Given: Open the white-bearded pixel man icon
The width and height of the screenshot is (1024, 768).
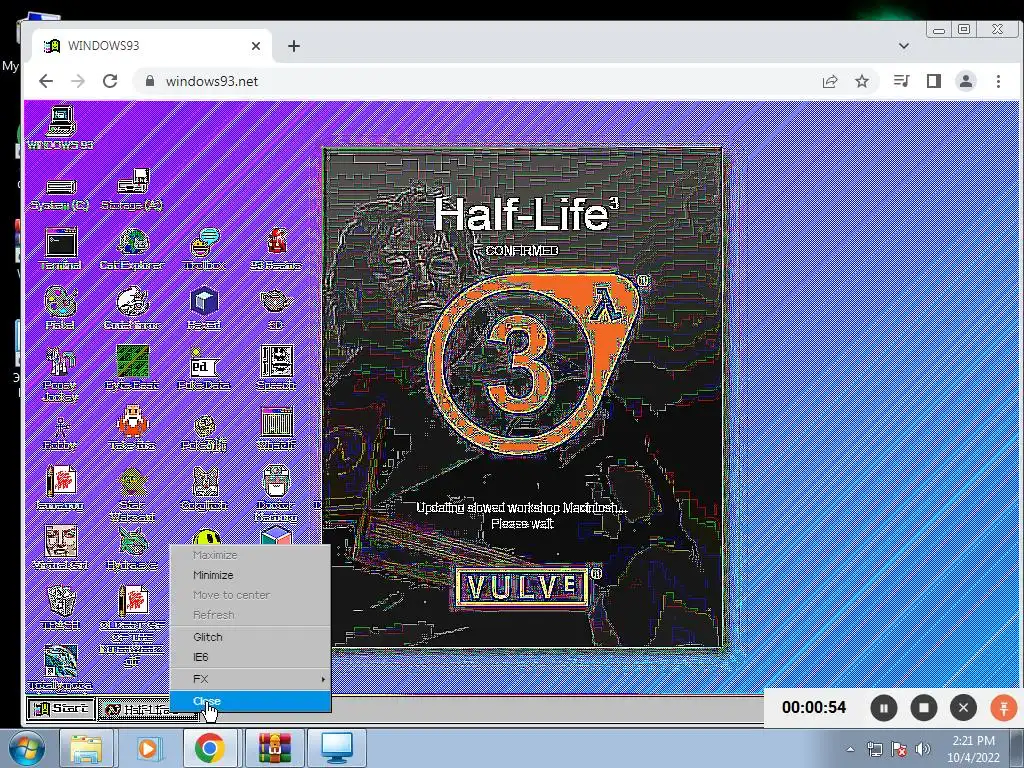Looking at the screenshot, I should click(133, 428).
